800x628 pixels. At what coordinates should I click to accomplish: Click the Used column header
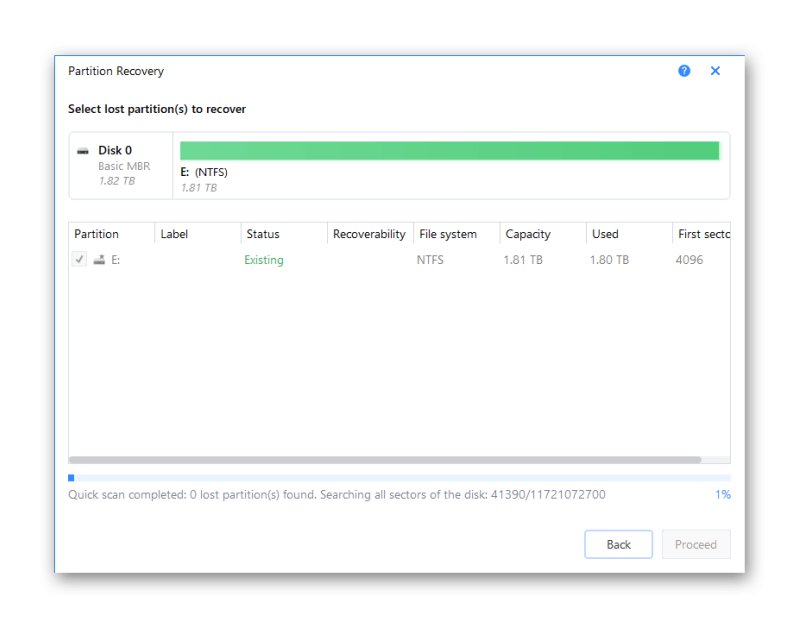click(x=629, y=234)
